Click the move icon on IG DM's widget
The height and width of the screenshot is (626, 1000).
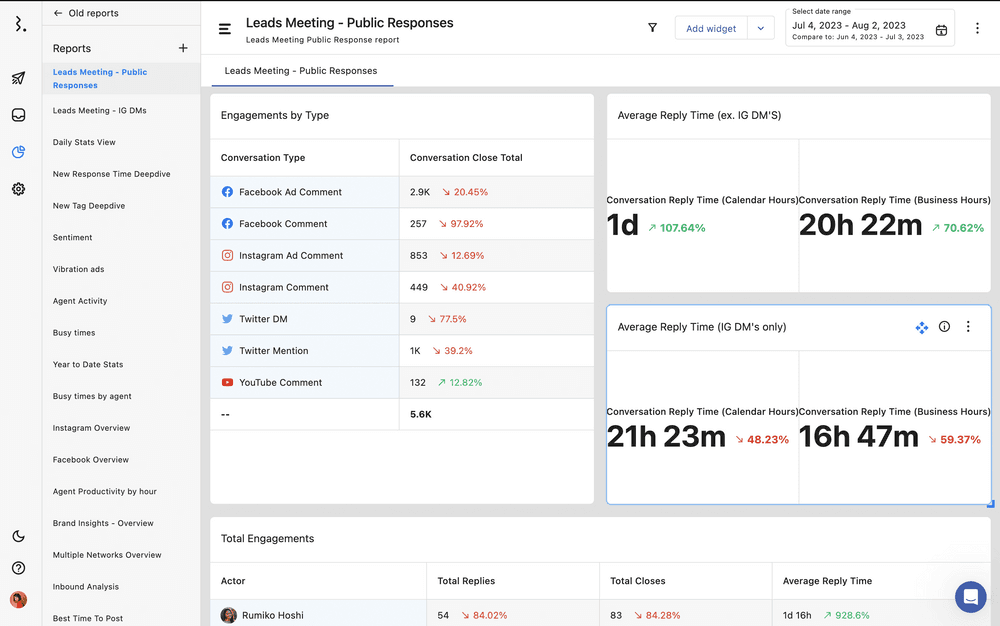coord(921,327)
